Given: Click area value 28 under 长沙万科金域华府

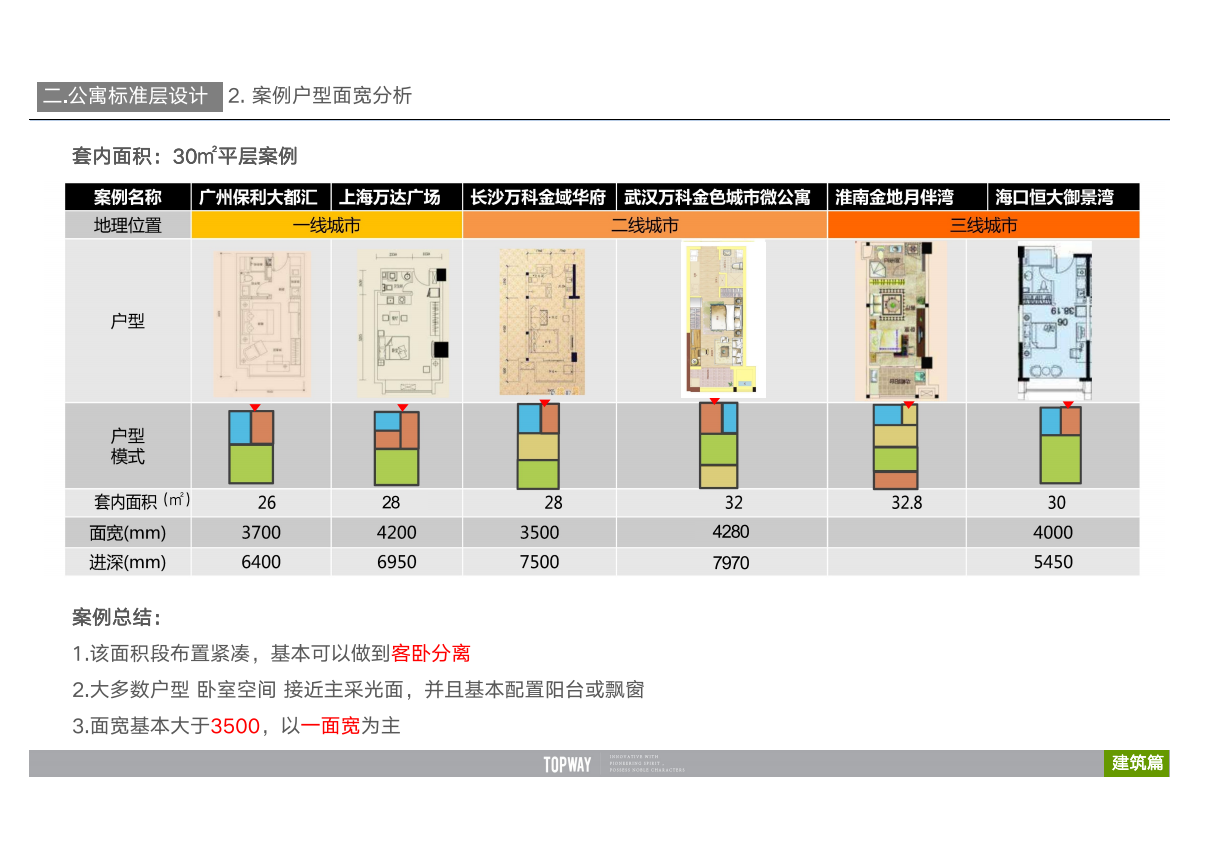Looking at the screenshot, I should coord(554,503).
